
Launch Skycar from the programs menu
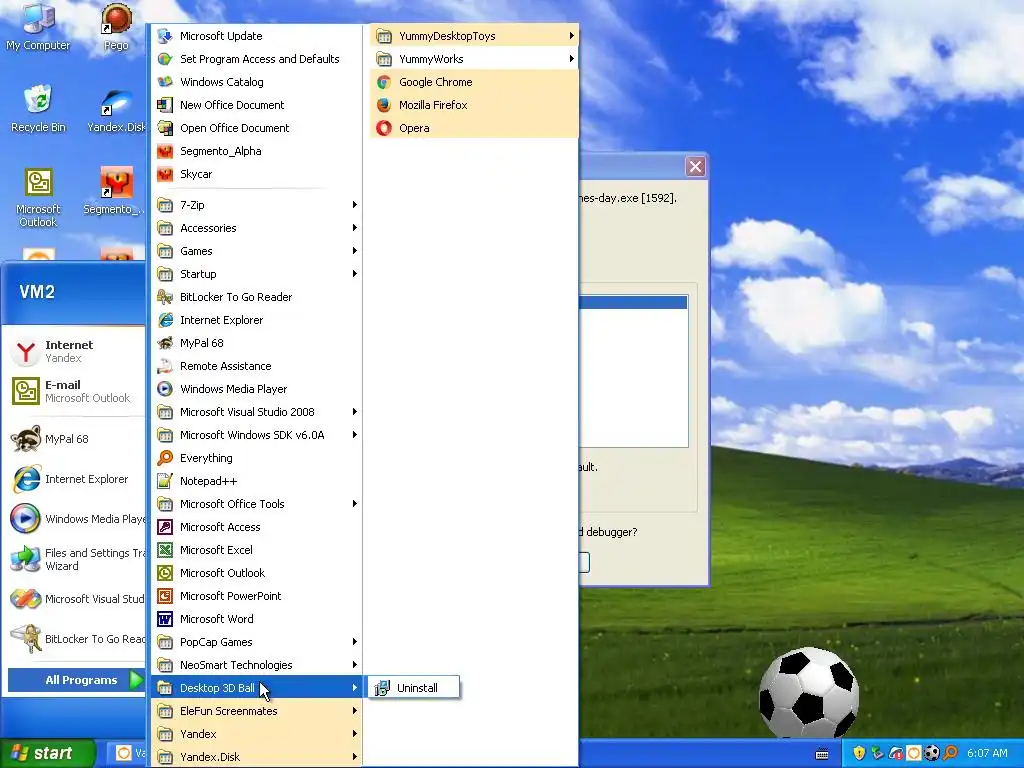257,174
